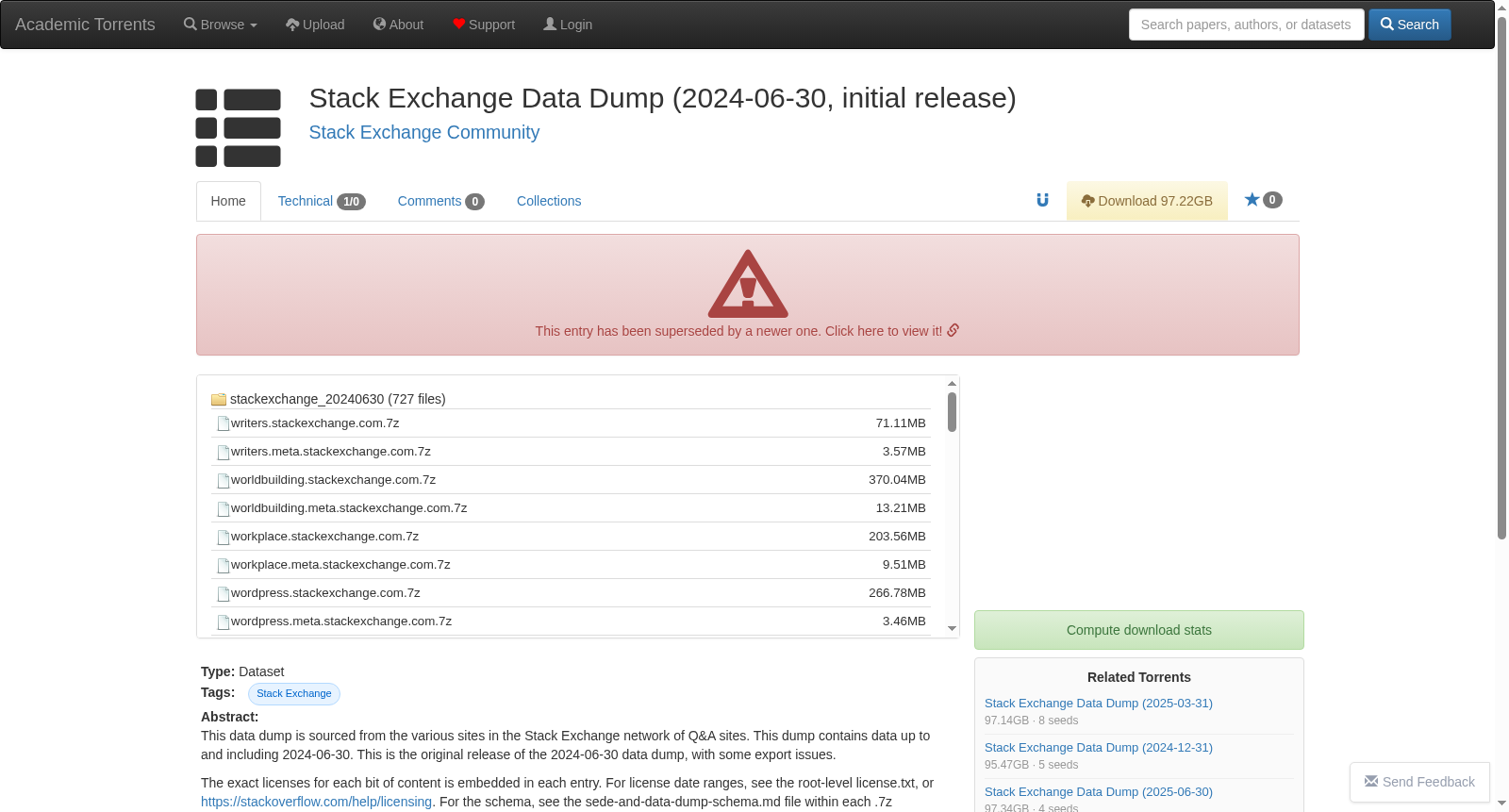1509x812 pixels.
Task: Click the file list scrollbar thumb
Action: point(953,412)
